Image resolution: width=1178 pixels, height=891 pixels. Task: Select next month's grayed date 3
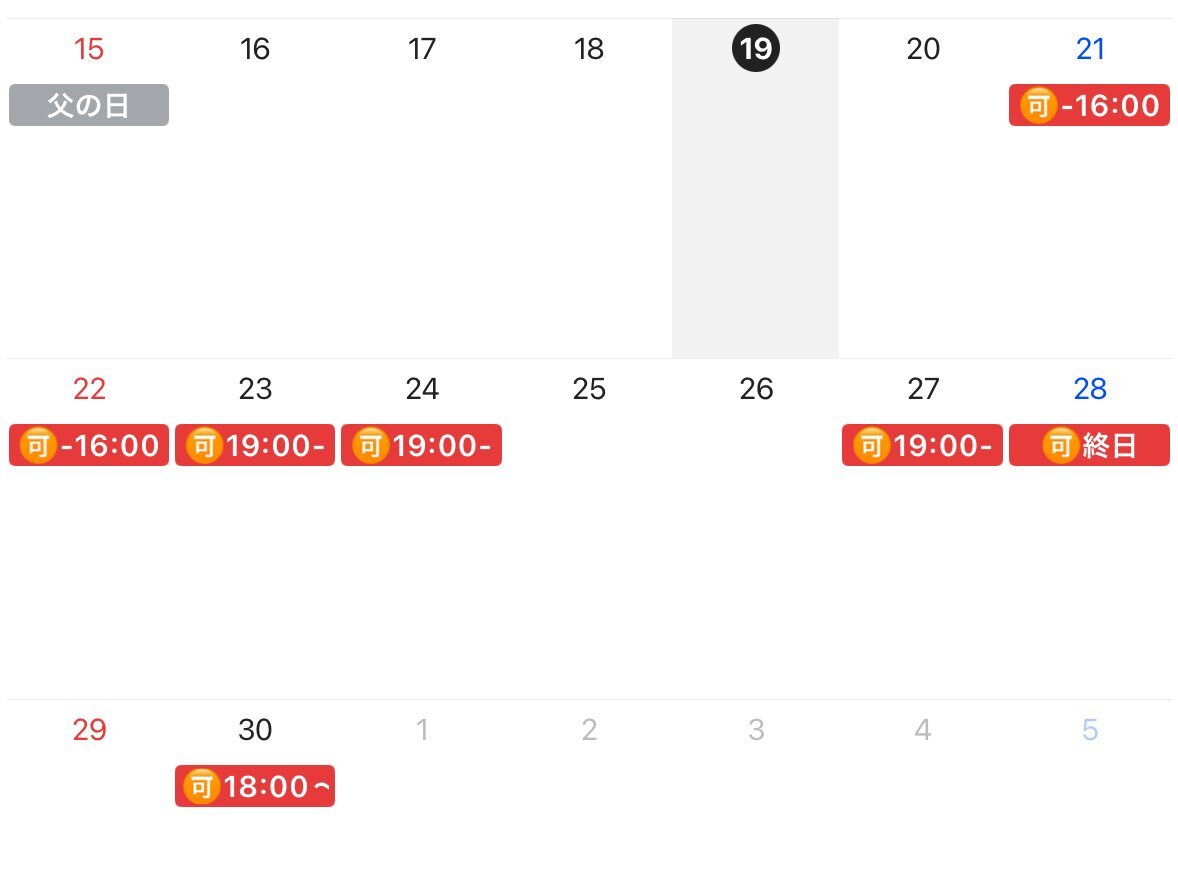[757, 729]
